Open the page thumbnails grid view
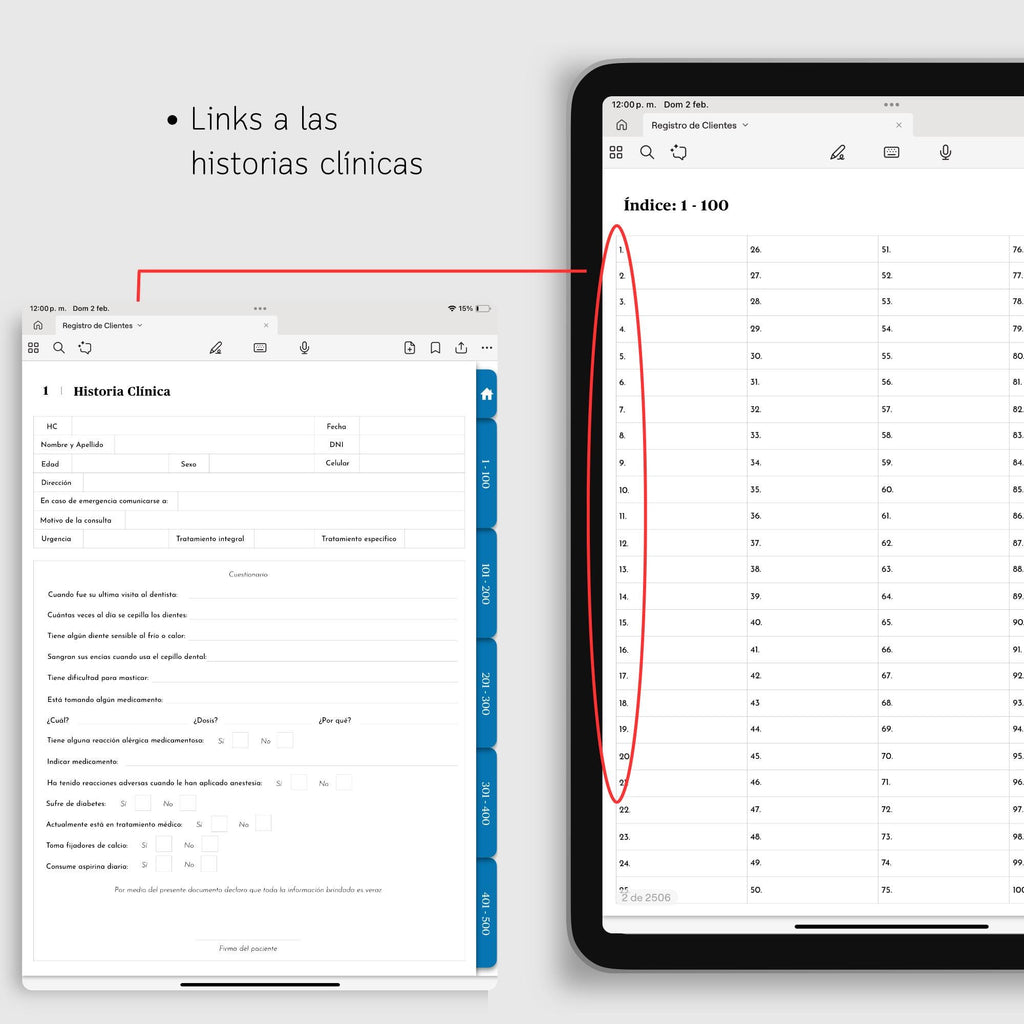 coord(33,347)
